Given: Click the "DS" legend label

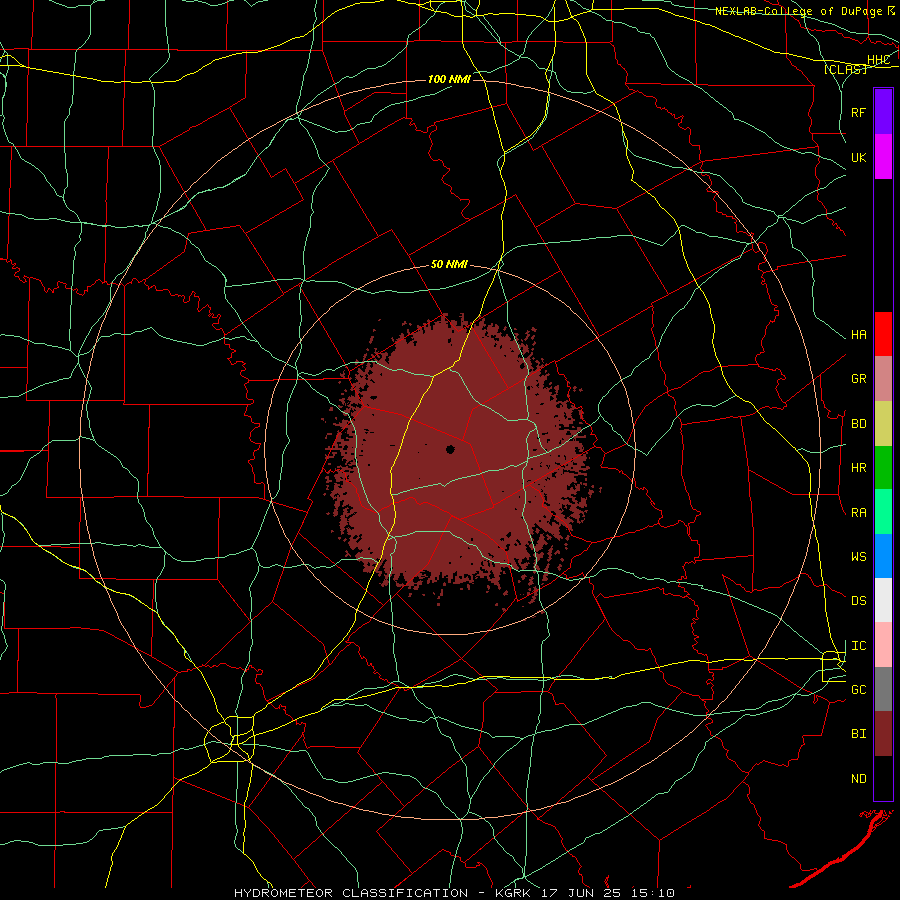Looking at the screenshot, I should tap(859, 601).
